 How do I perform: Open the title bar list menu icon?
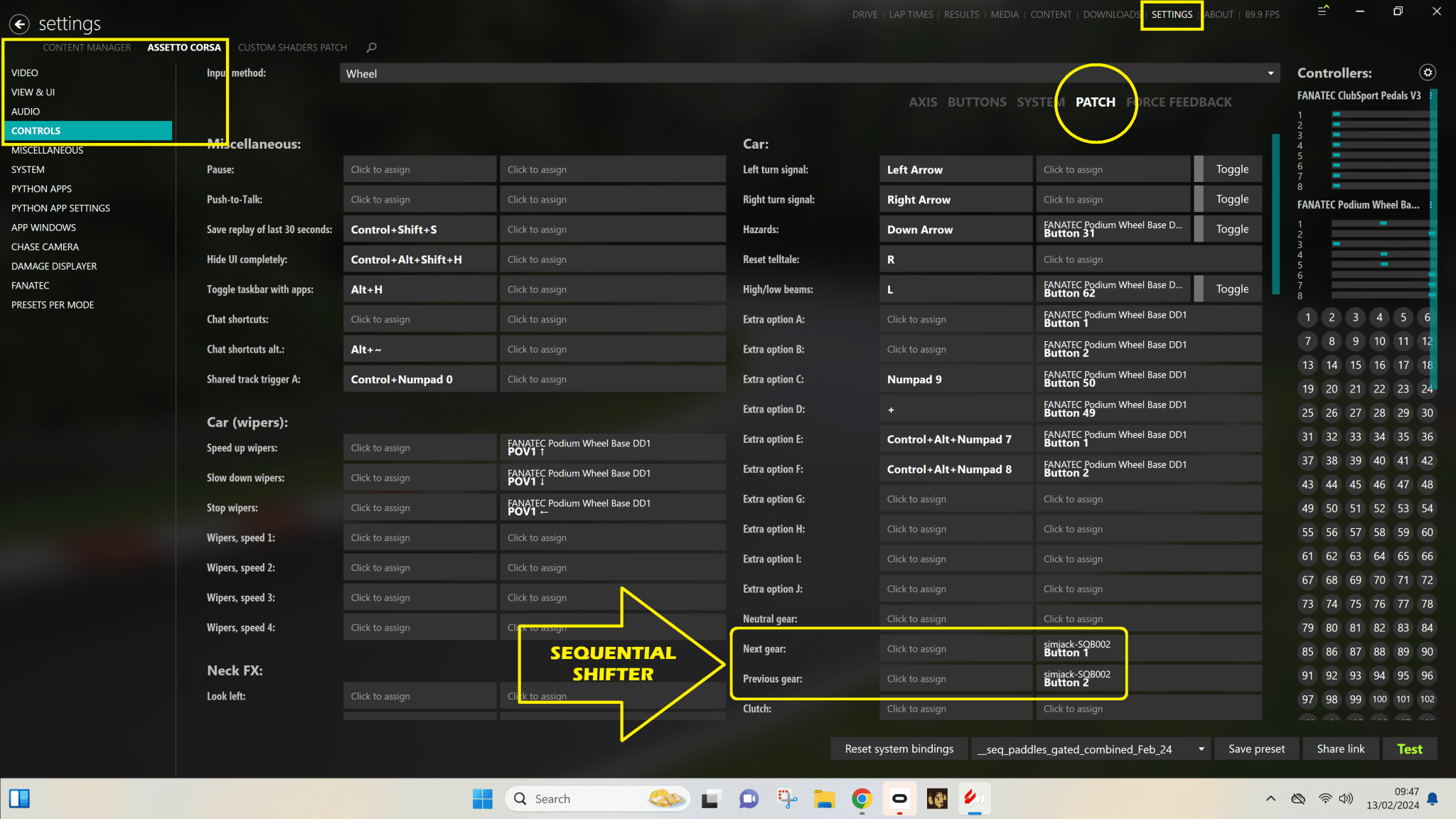(1322, 11)
